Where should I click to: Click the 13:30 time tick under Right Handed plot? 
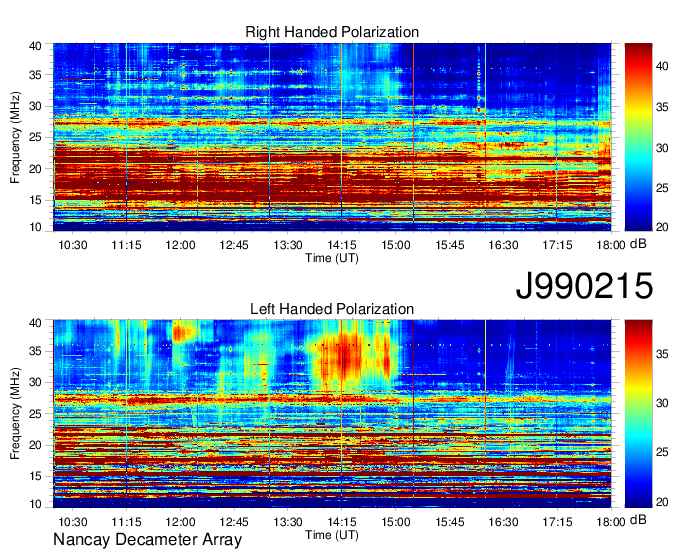(x=288, y=245)
